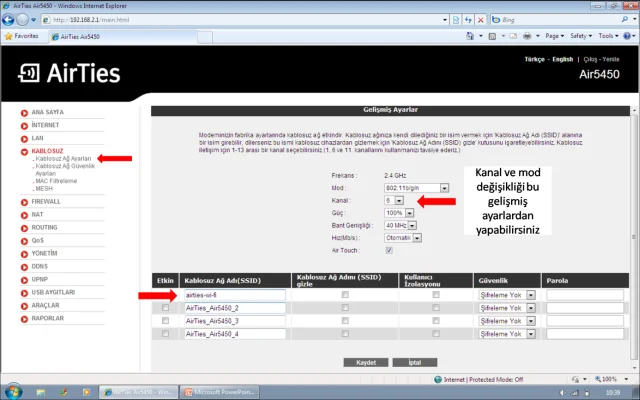Click the red bullet icon beside RAPORLAR
Image resolution: width=640 pixels, height=400 pixels.
(x=24, y=319)
